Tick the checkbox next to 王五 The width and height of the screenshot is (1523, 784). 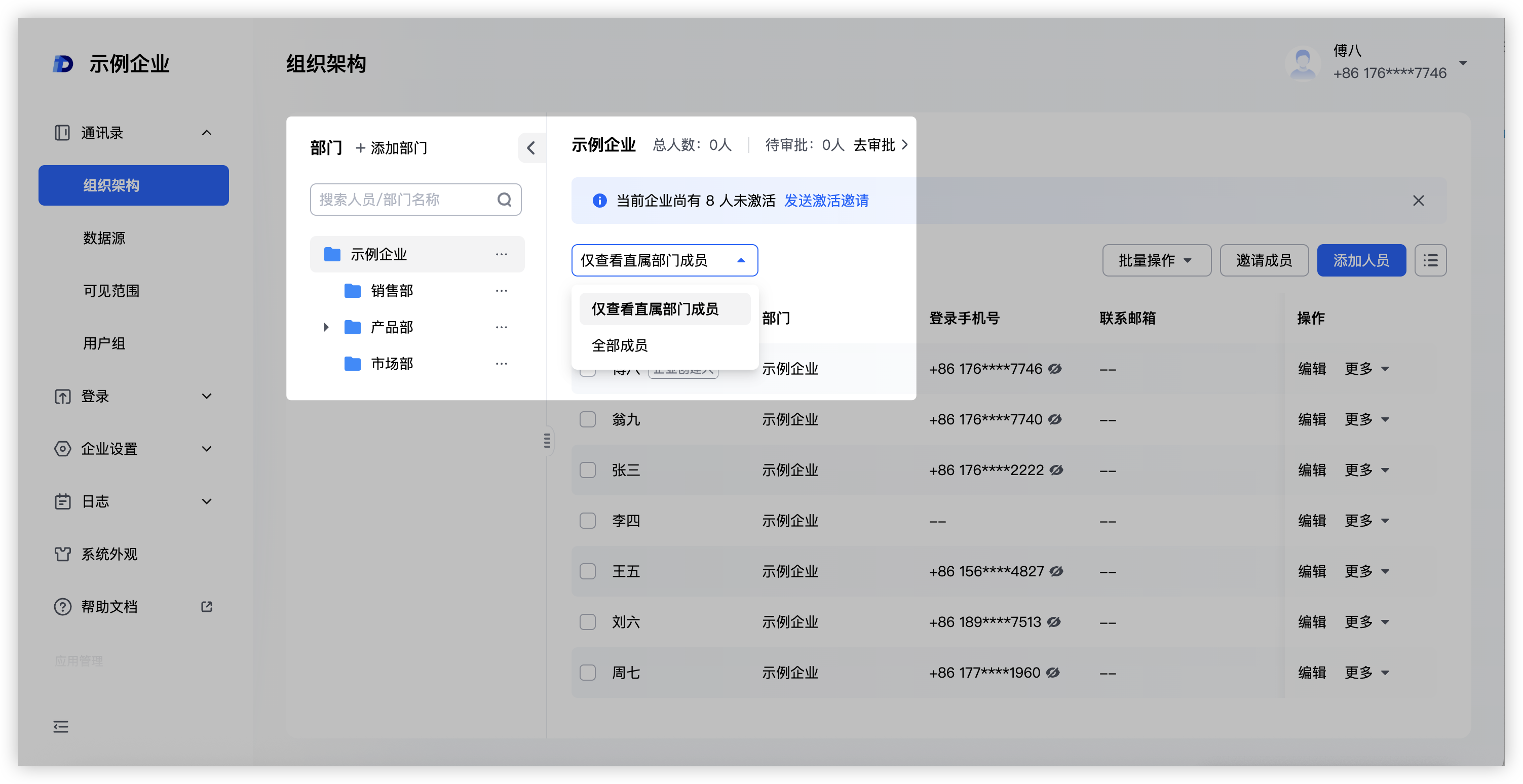[x=587, y=571]
